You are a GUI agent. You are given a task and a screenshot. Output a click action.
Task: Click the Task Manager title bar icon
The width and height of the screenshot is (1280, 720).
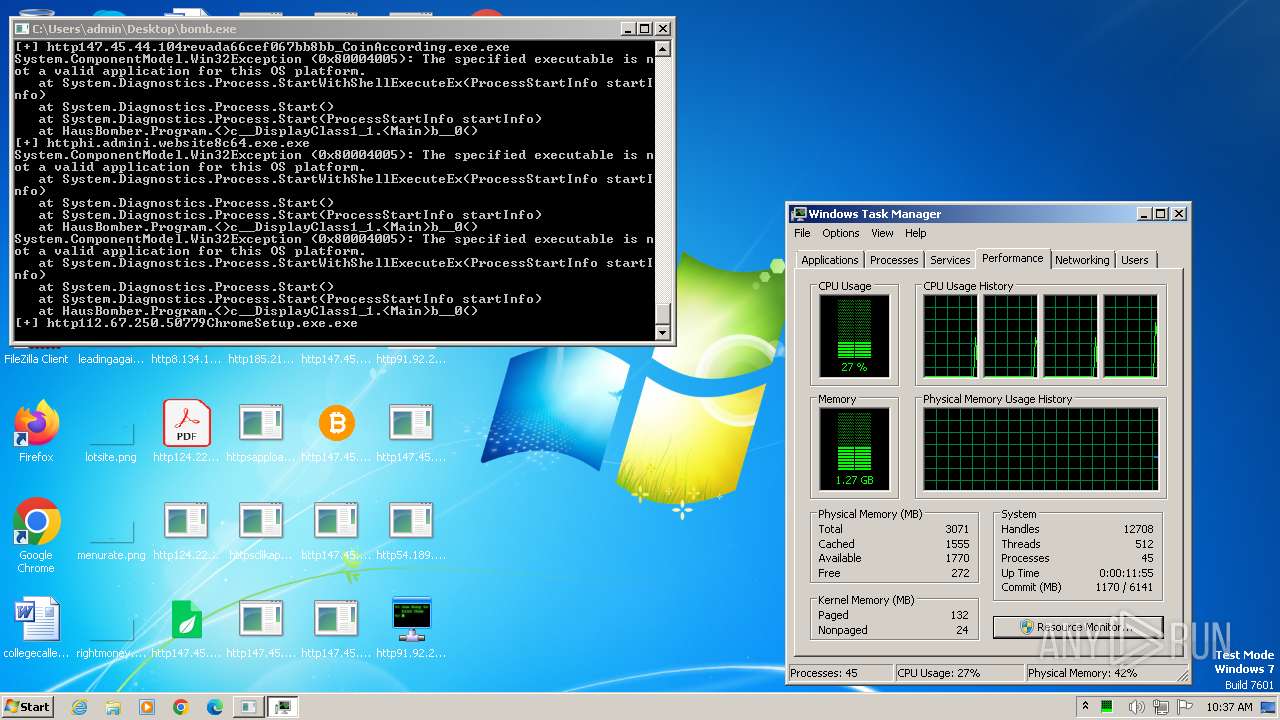[799, 214]
